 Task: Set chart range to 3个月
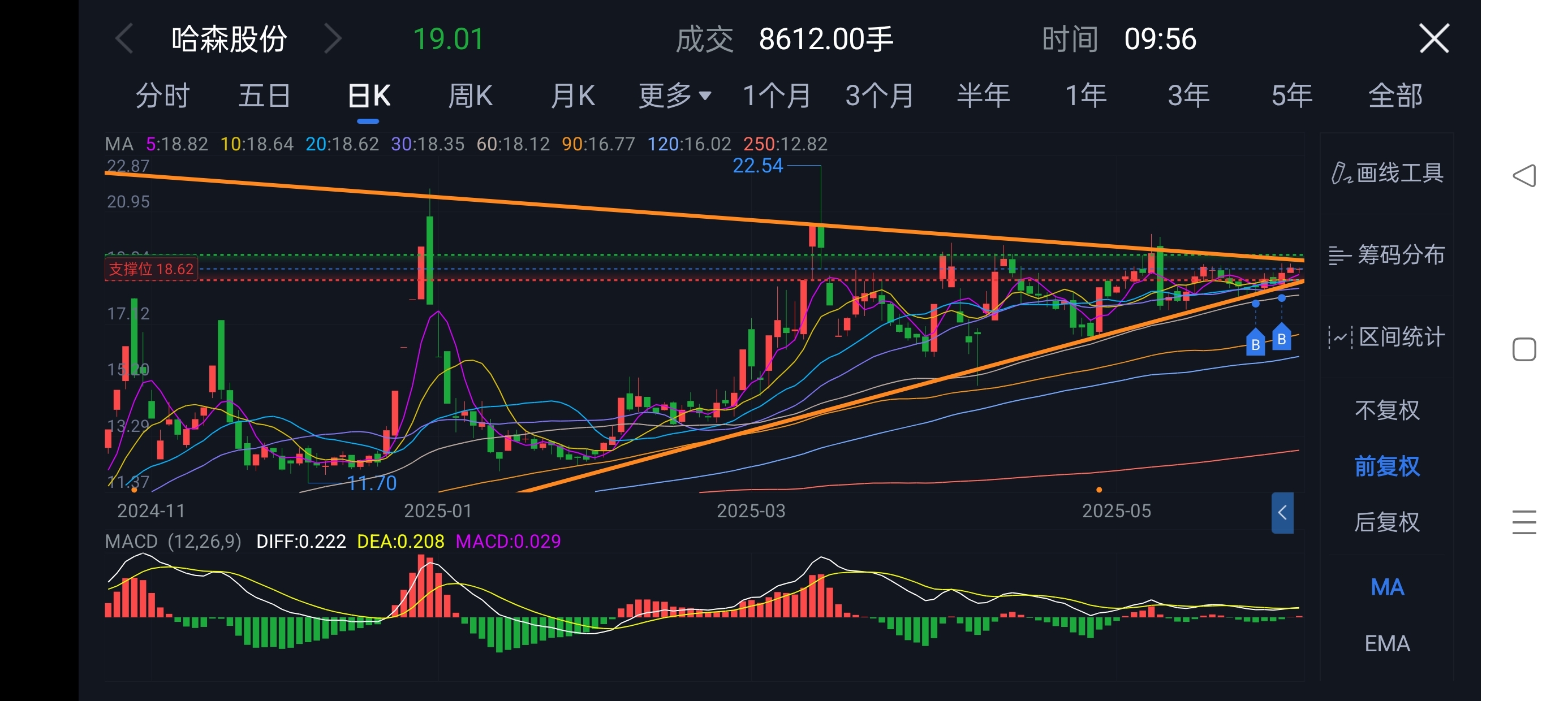pos(879,96)
